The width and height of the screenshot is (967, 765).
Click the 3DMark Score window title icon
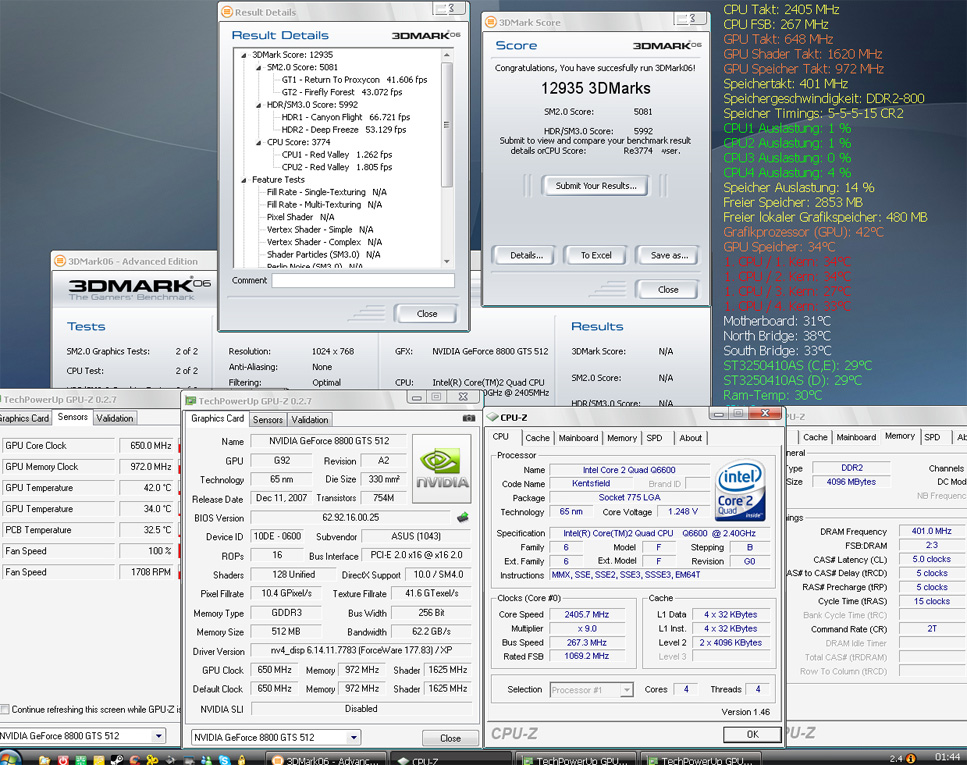pos(491,22)
